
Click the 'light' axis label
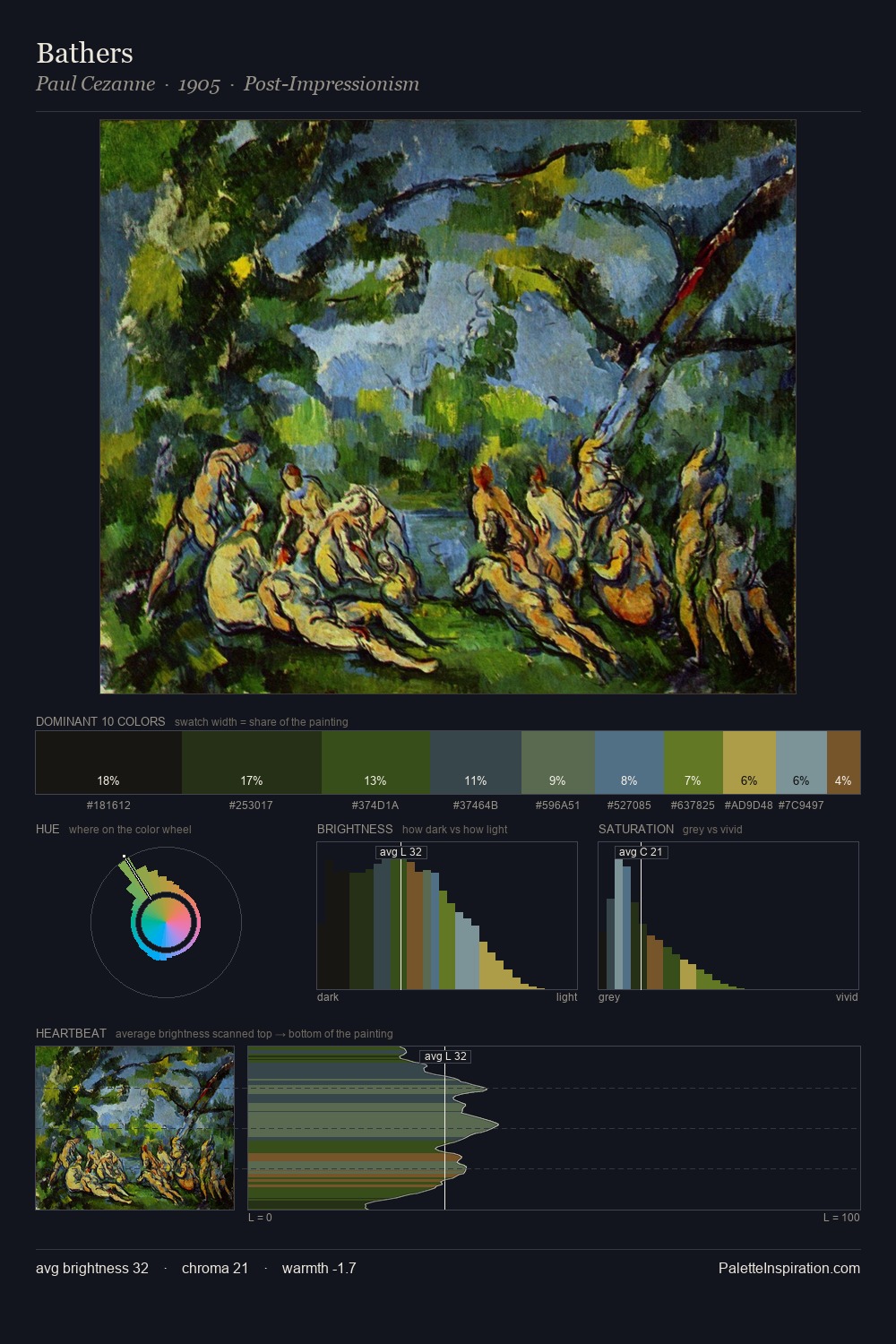pyautogui.click(x=566, y=996)
